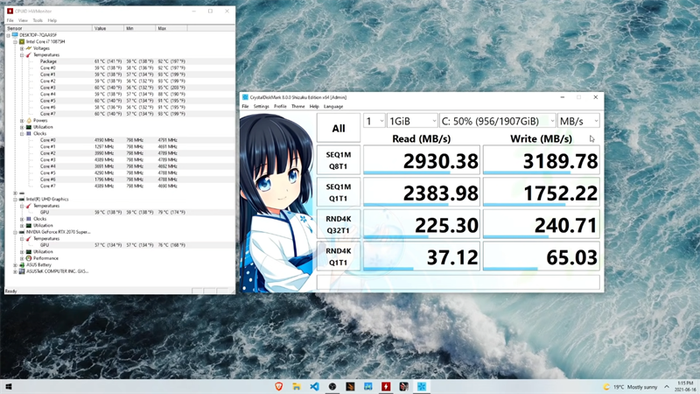Switch to CrystalDiskMark blue taskbar icon
Image resolution: width=700 pixels, height=394 pixels.
click(421, 386)
